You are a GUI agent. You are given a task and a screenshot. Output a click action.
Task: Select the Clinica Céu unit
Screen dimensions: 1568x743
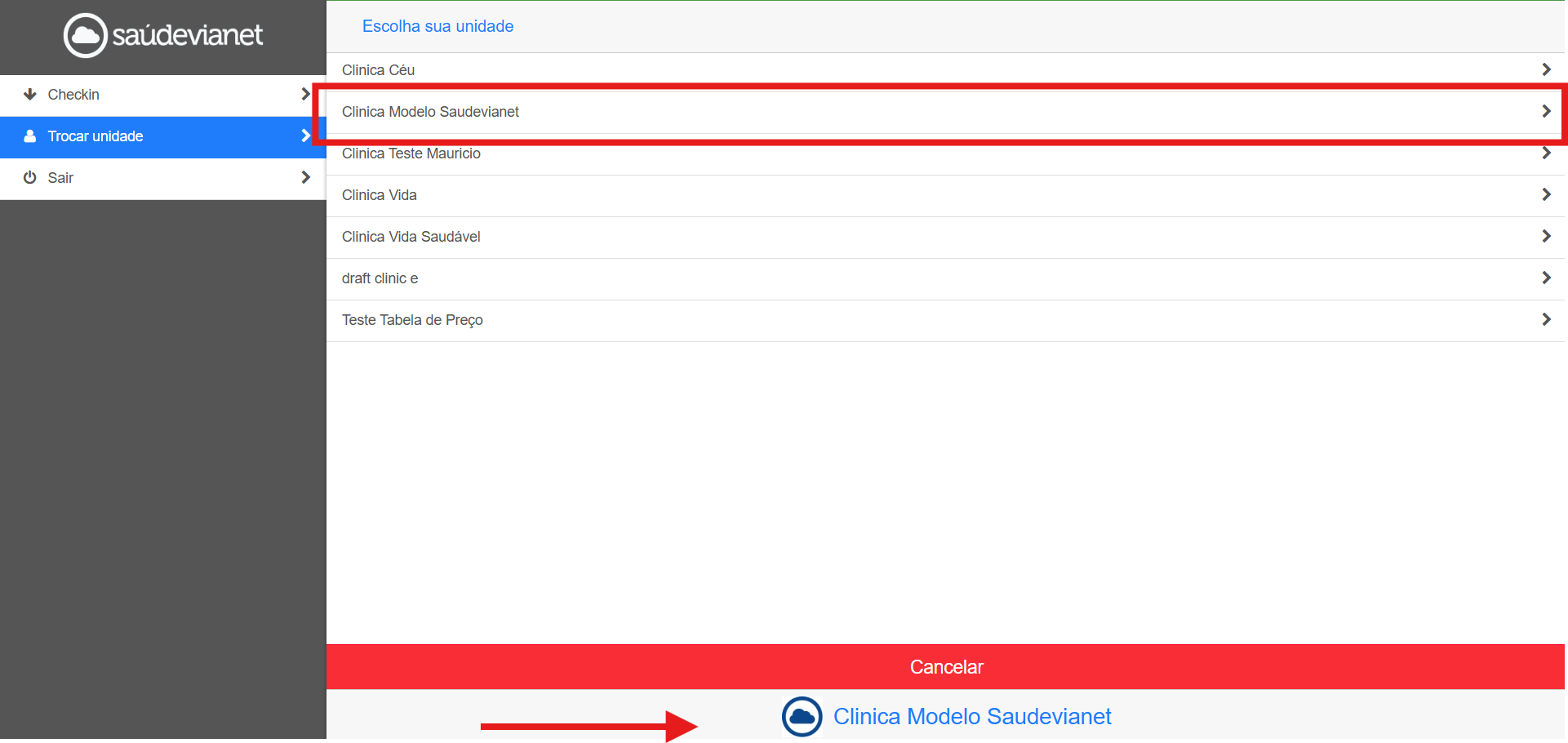(945, 70)
